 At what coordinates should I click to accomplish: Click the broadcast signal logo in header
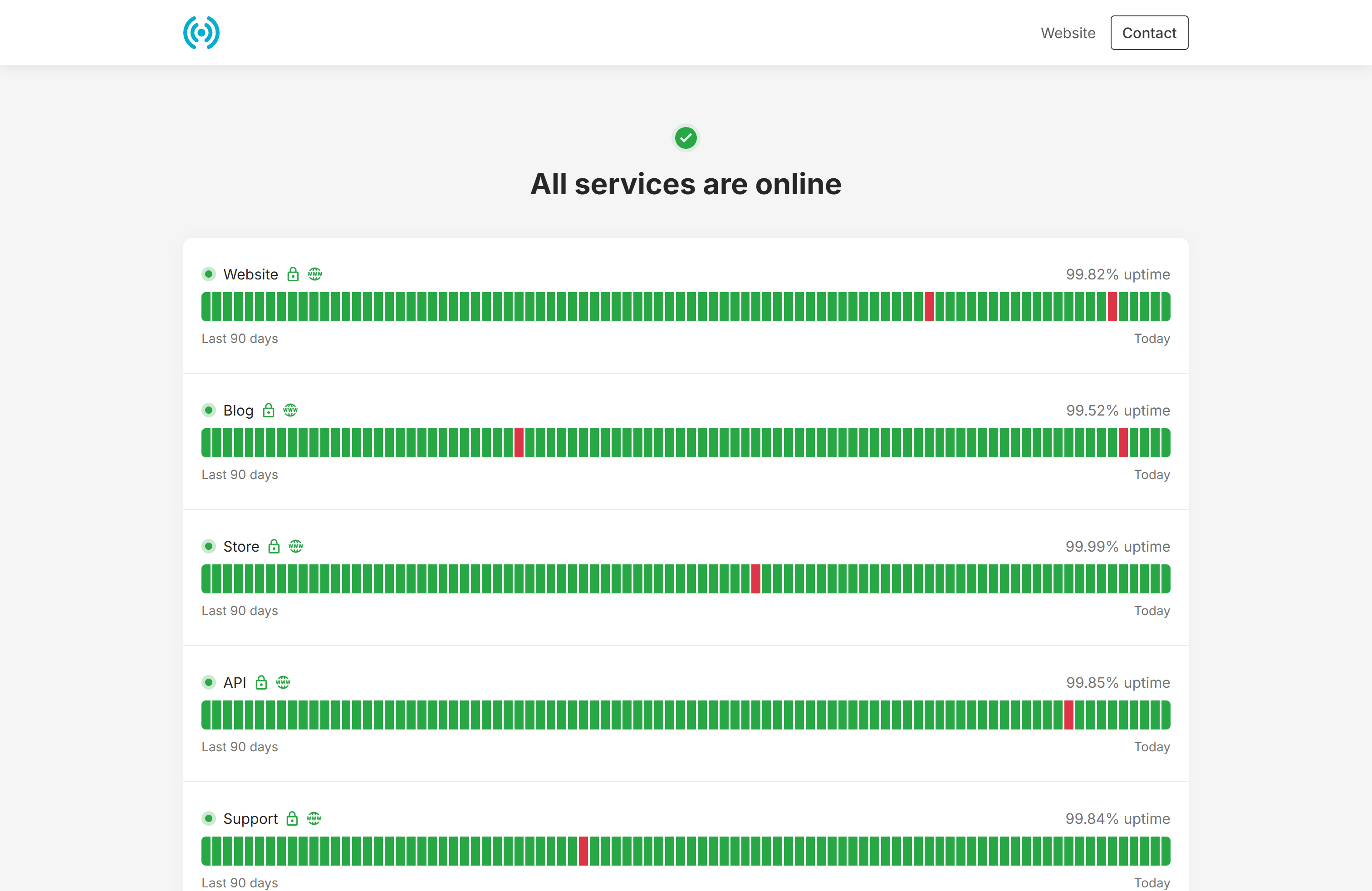coord(201,33)
